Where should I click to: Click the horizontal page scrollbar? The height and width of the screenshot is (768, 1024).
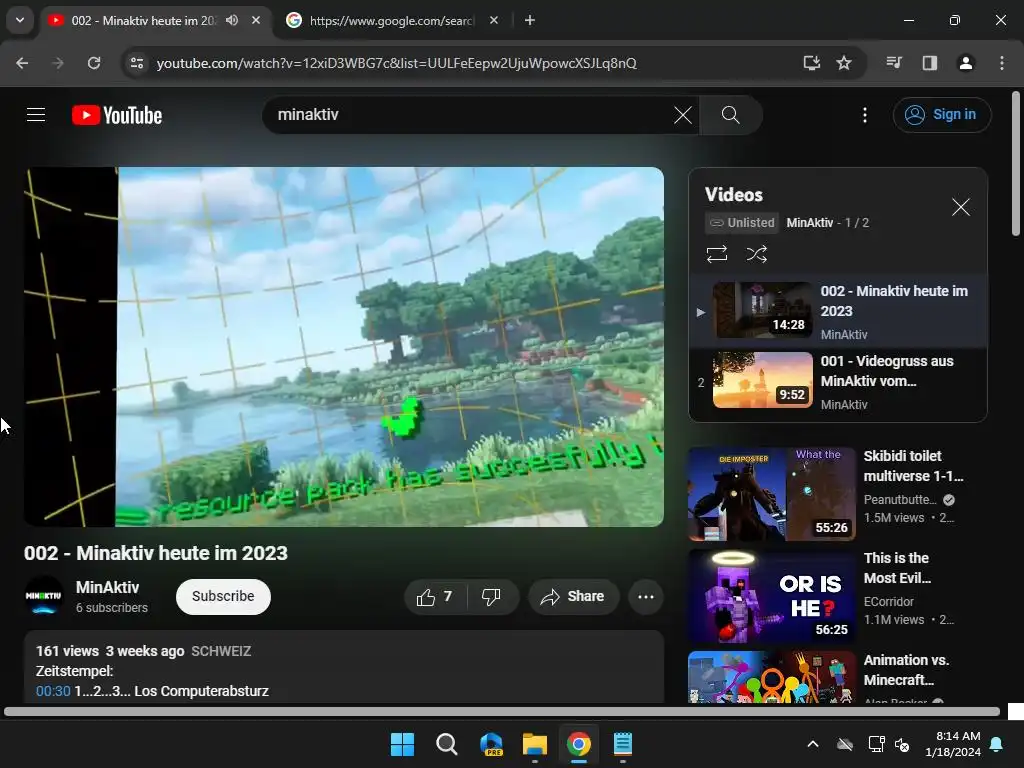(x=502, y=712)
